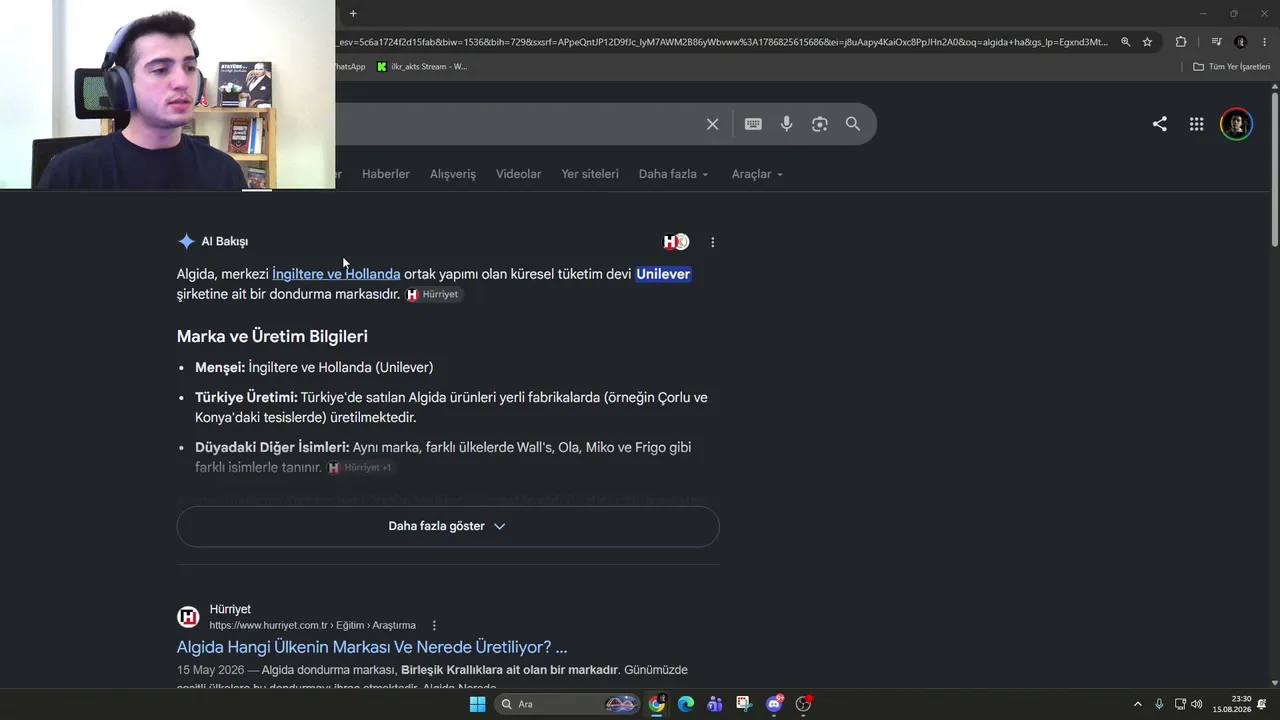Screen dimensions: 1280x720
Task: Open Snipping Tool from the taskbar
Action: [744, 704]
